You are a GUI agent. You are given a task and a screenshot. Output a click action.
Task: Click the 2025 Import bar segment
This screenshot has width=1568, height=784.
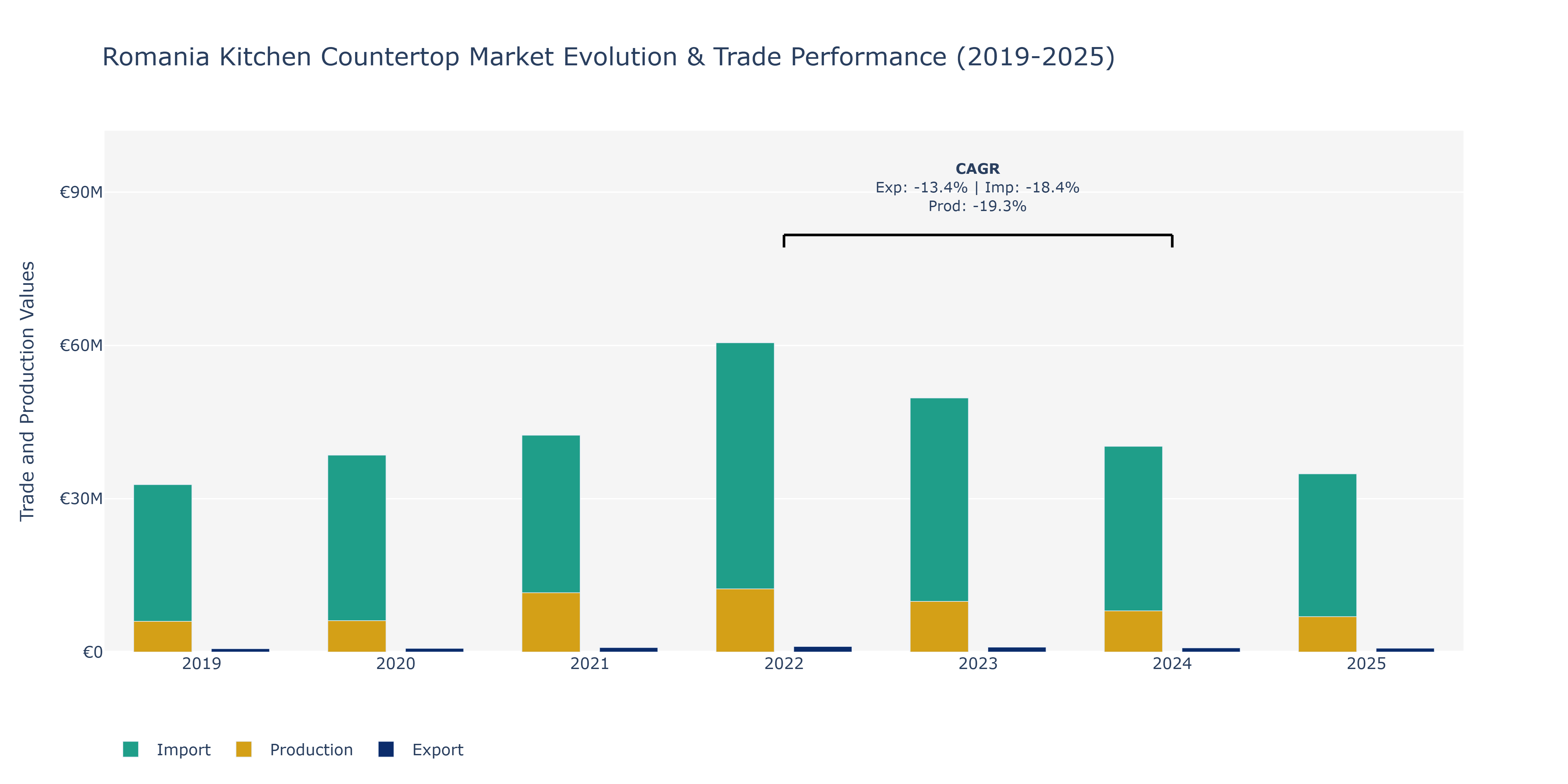1328,546
